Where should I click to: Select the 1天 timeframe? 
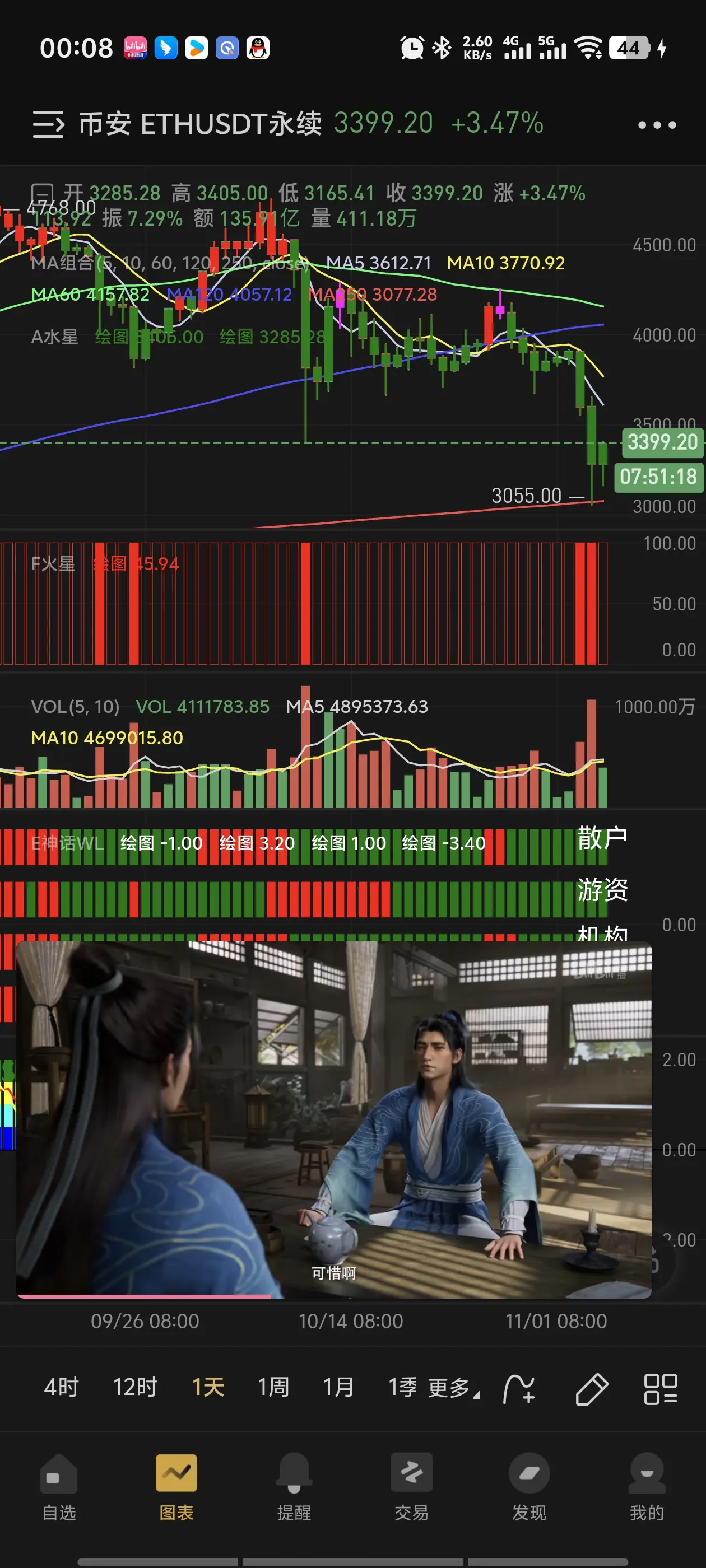click(208, 1387)
